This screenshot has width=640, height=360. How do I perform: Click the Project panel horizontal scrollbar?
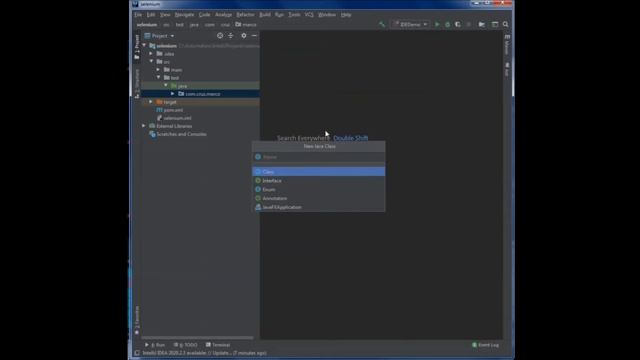tap(197, 338)
